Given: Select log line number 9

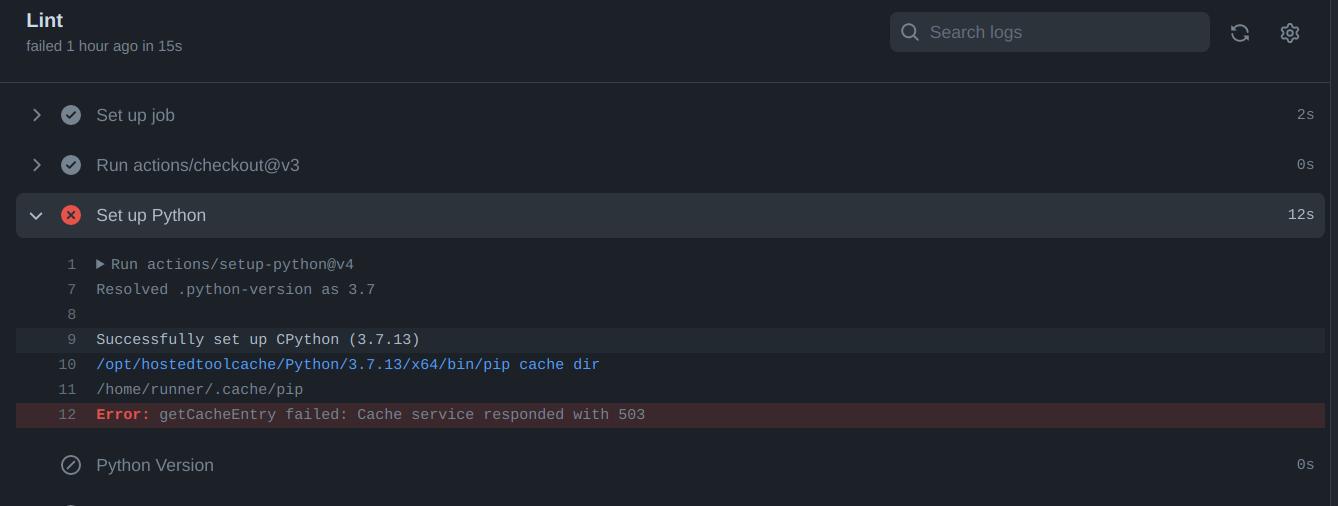Looking at the screenshot, I should point(71,340).
